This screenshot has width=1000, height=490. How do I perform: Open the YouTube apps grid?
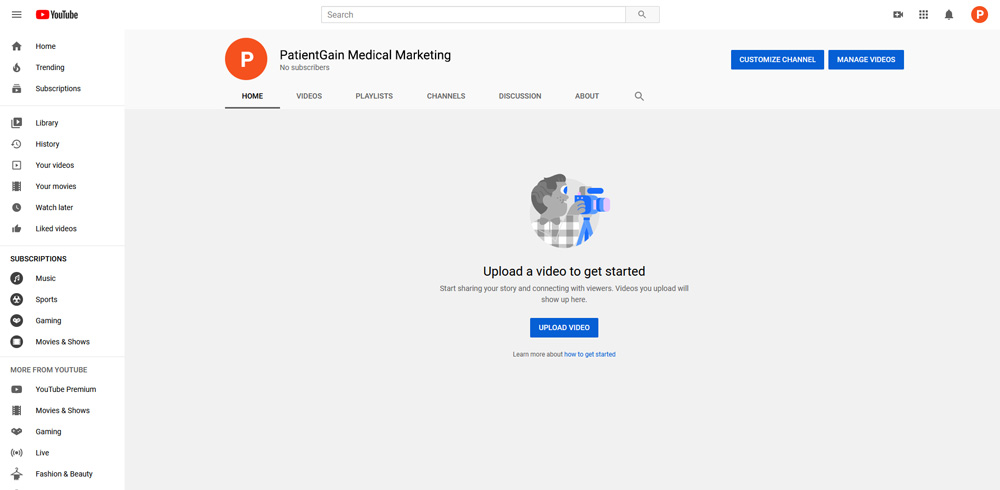click(x=923, y=15)
